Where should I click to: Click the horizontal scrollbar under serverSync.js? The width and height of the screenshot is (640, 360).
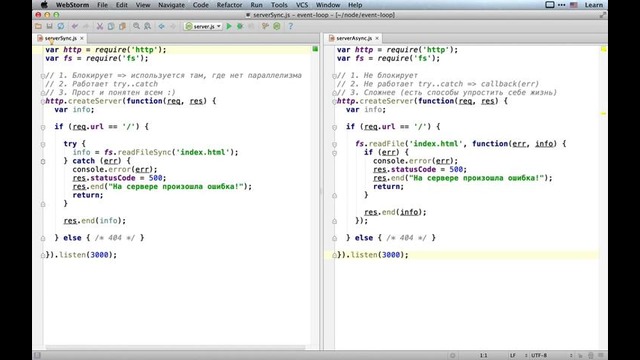[x=176, y=348]
